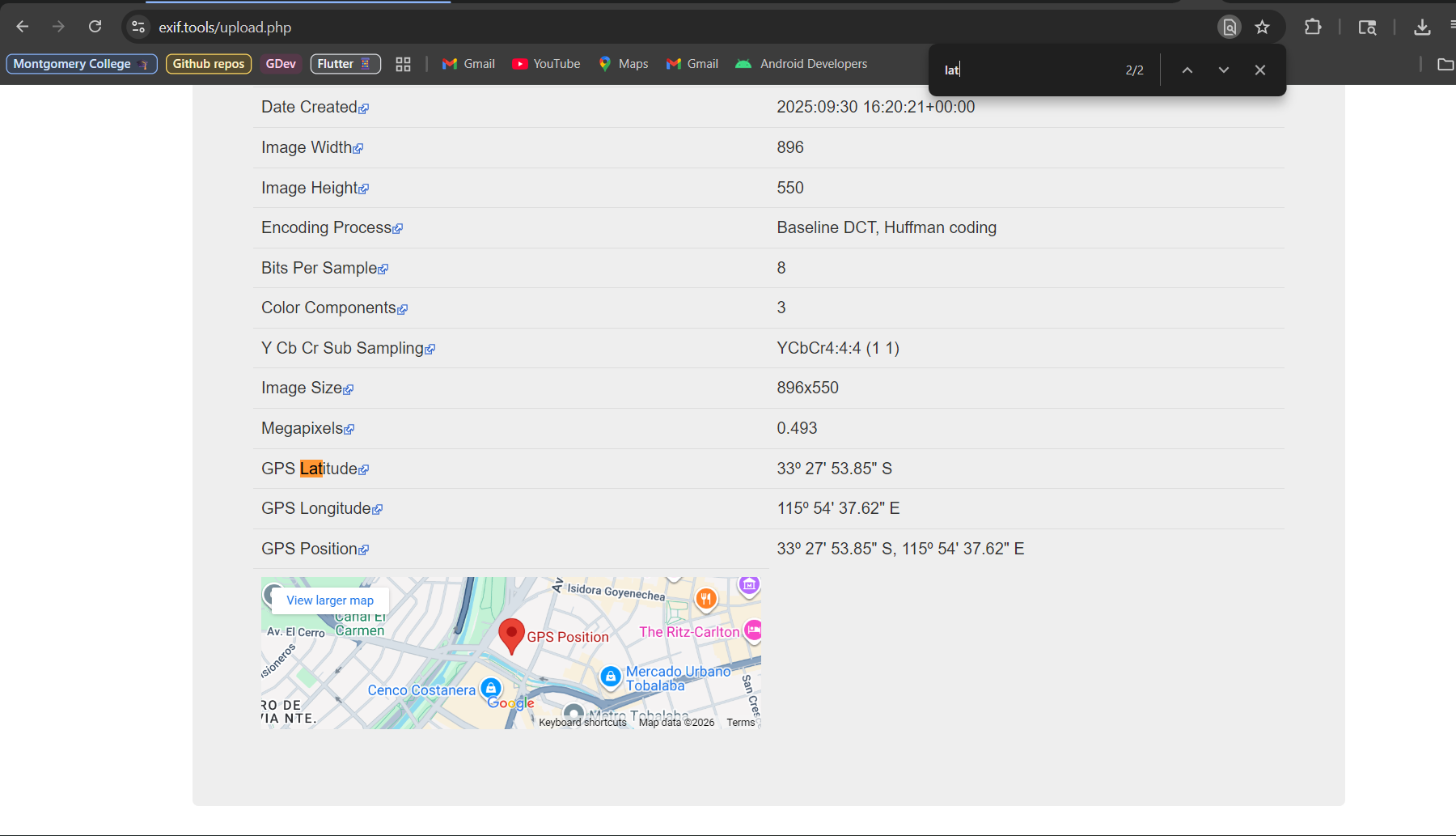The image size is (1456, 836).
Task: Open the map Terms link
Action: pos(740,723)
